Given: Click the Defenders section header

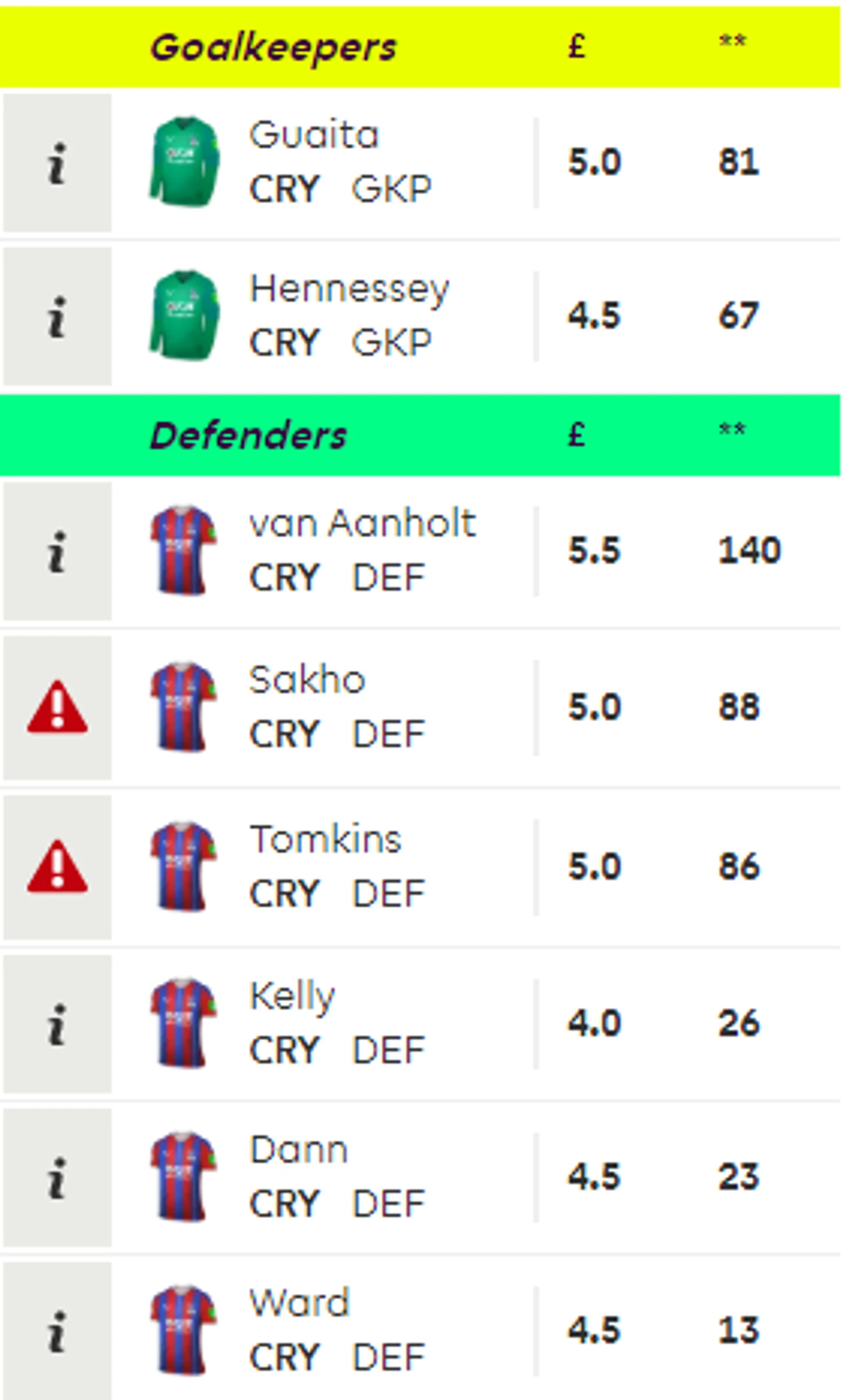Looking at the screenshot, I should [x=420, y=435].
